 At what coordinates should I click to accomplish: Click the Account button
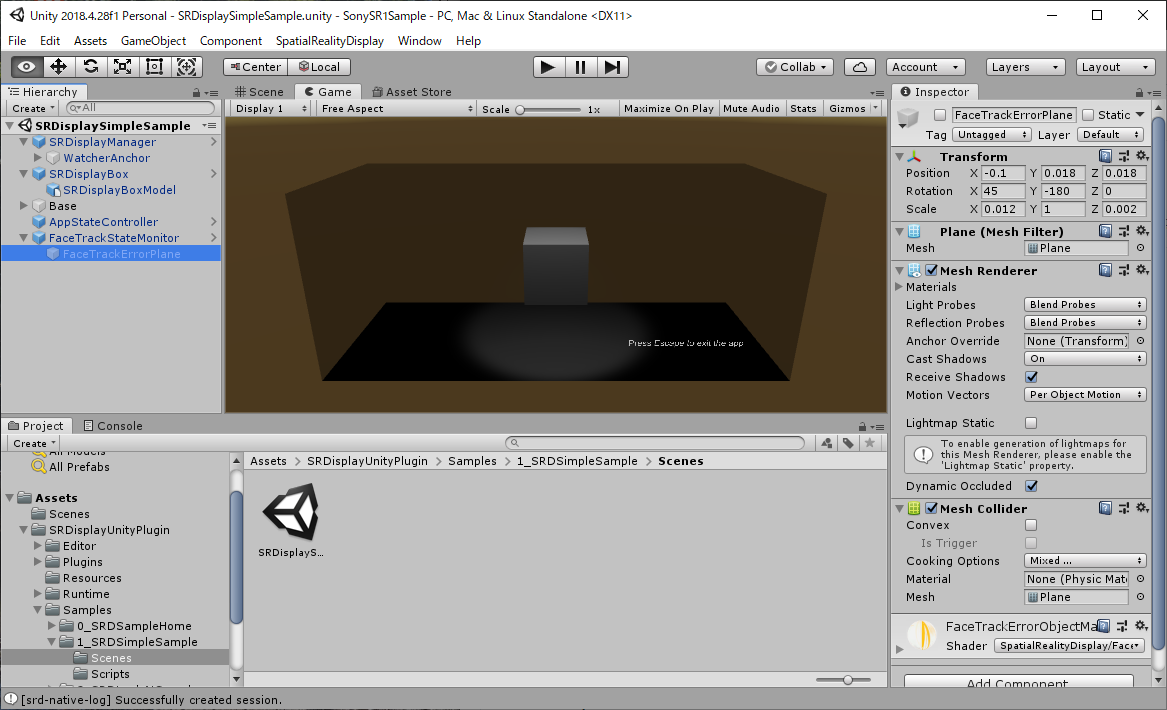[x=926, y=67]
